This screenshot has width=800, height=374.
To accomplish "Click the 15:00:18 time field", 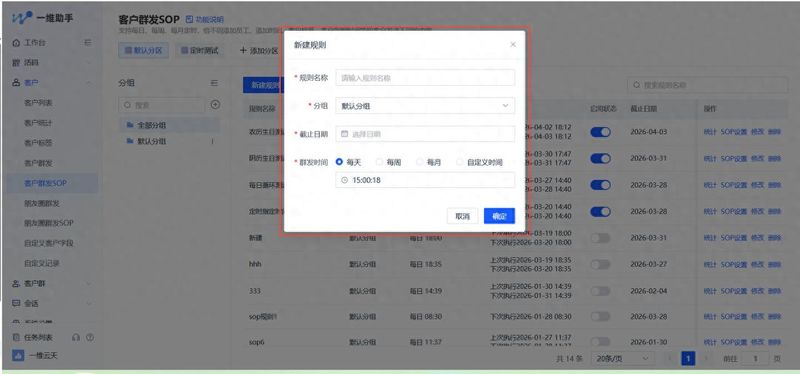I will click(425, 180).
